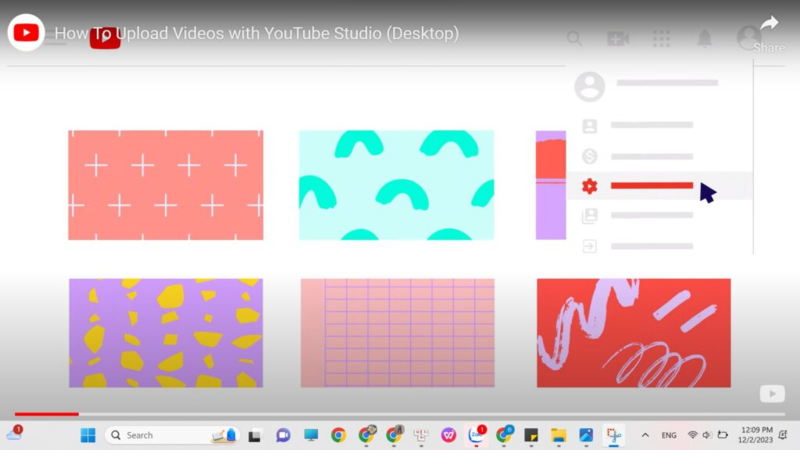Open the taskbar clock and date
Screen dimensions: 800x450
tap(756, 435)
